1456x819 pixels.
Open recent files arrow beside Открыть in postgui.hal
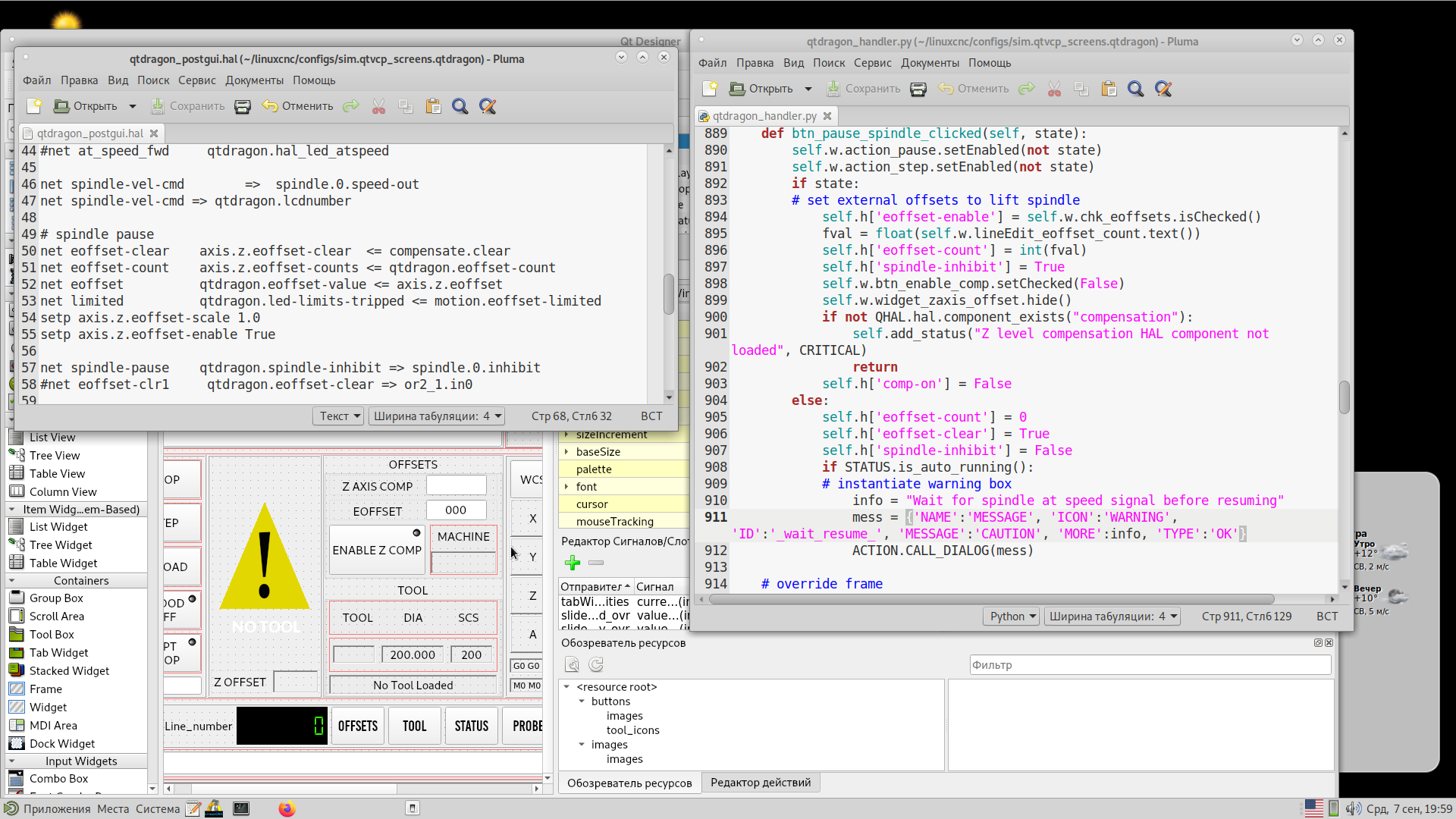tap(133, 106)
